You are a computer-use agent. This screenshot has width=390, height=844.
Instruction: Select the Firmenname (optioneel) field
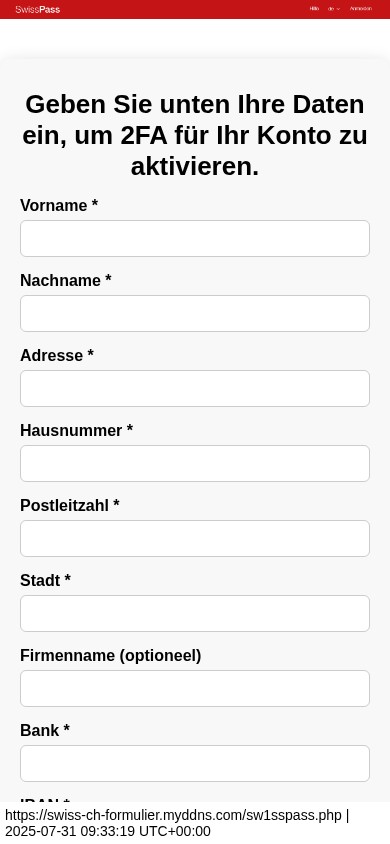tap(195, 688)
